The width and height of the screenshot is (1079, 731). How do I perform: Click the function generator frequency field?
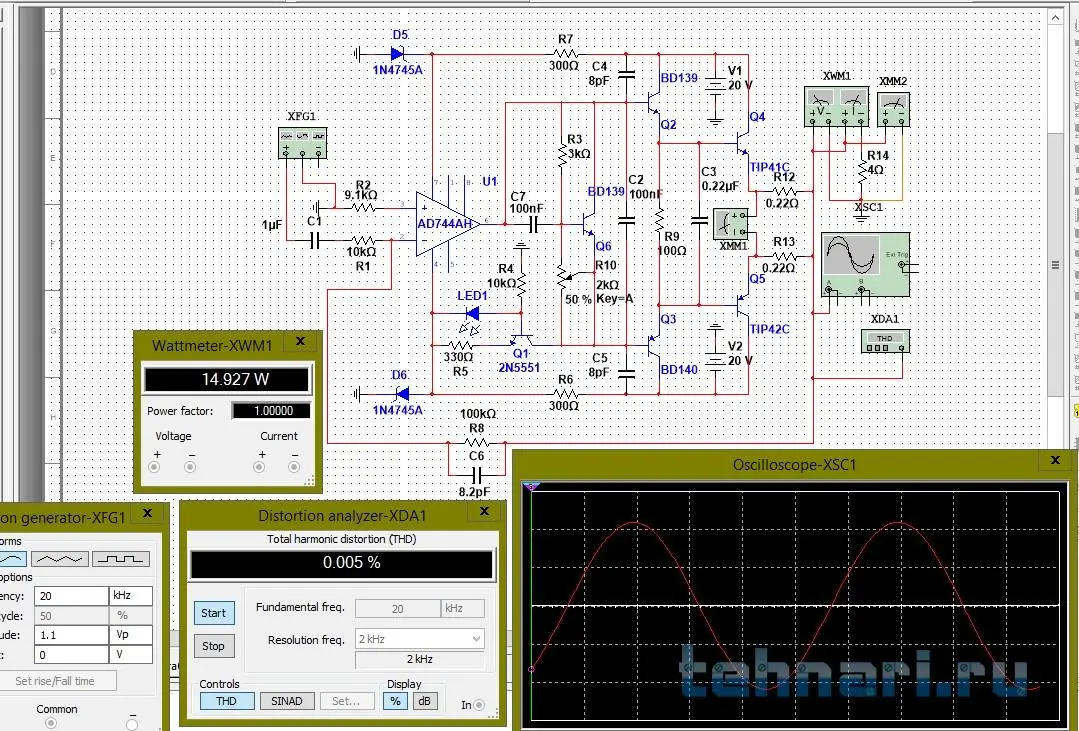[x=72, y=595]
